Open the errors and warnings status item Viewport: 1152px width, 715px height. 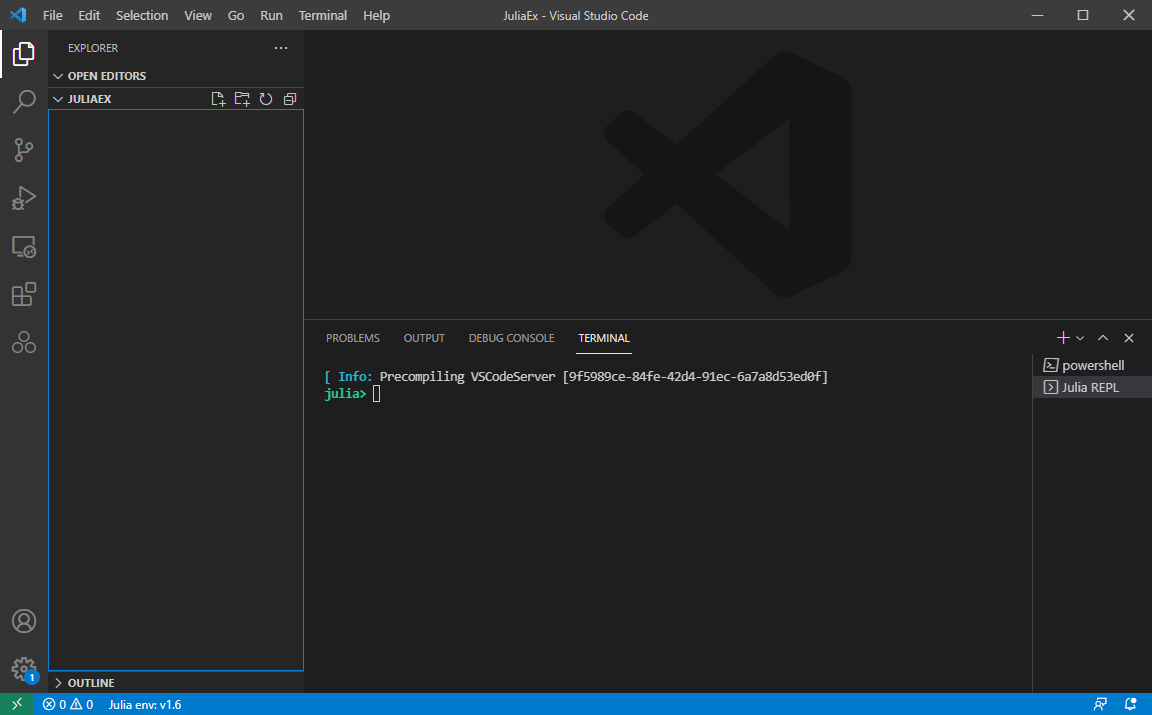coord(68,704)
